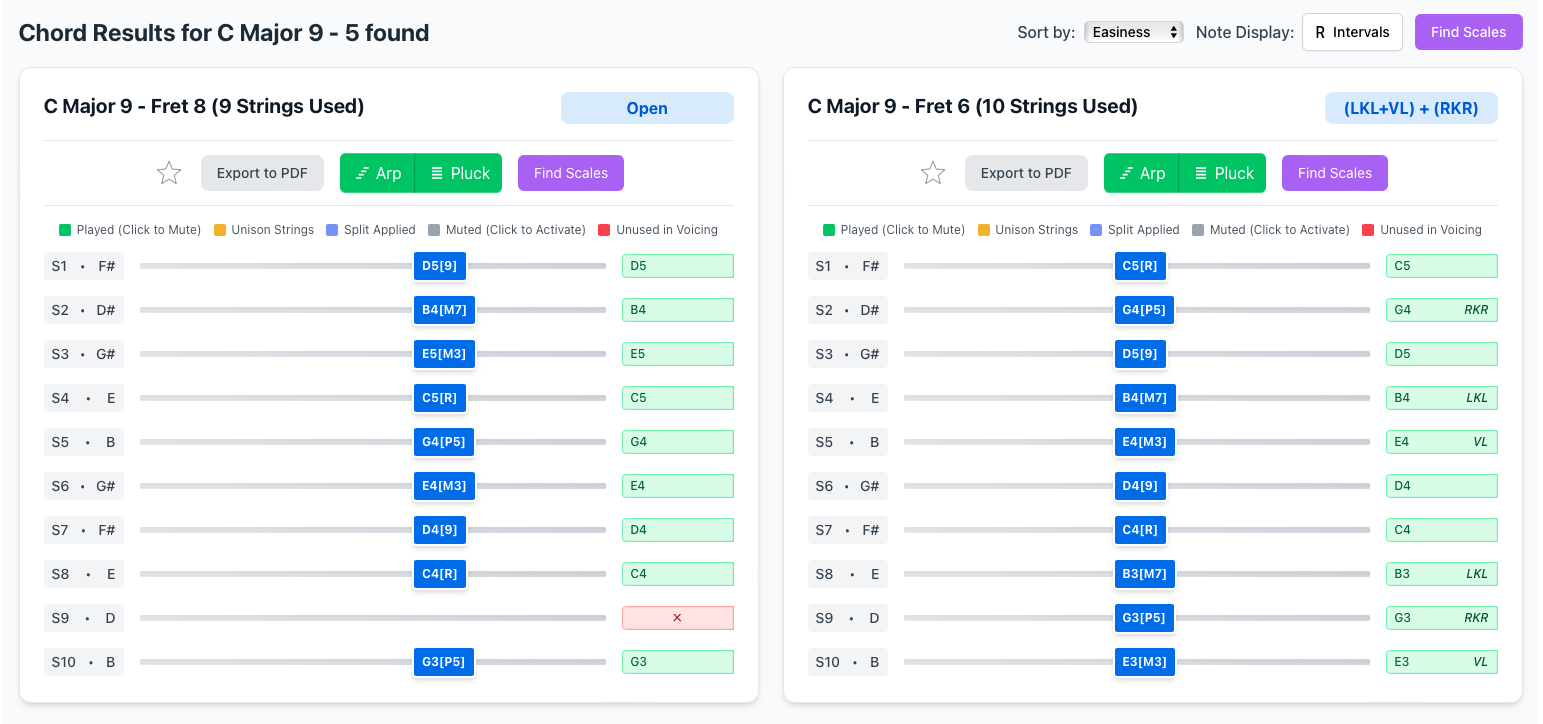Mute the G3 string S10 in Fret 8 card

(677, 662)
